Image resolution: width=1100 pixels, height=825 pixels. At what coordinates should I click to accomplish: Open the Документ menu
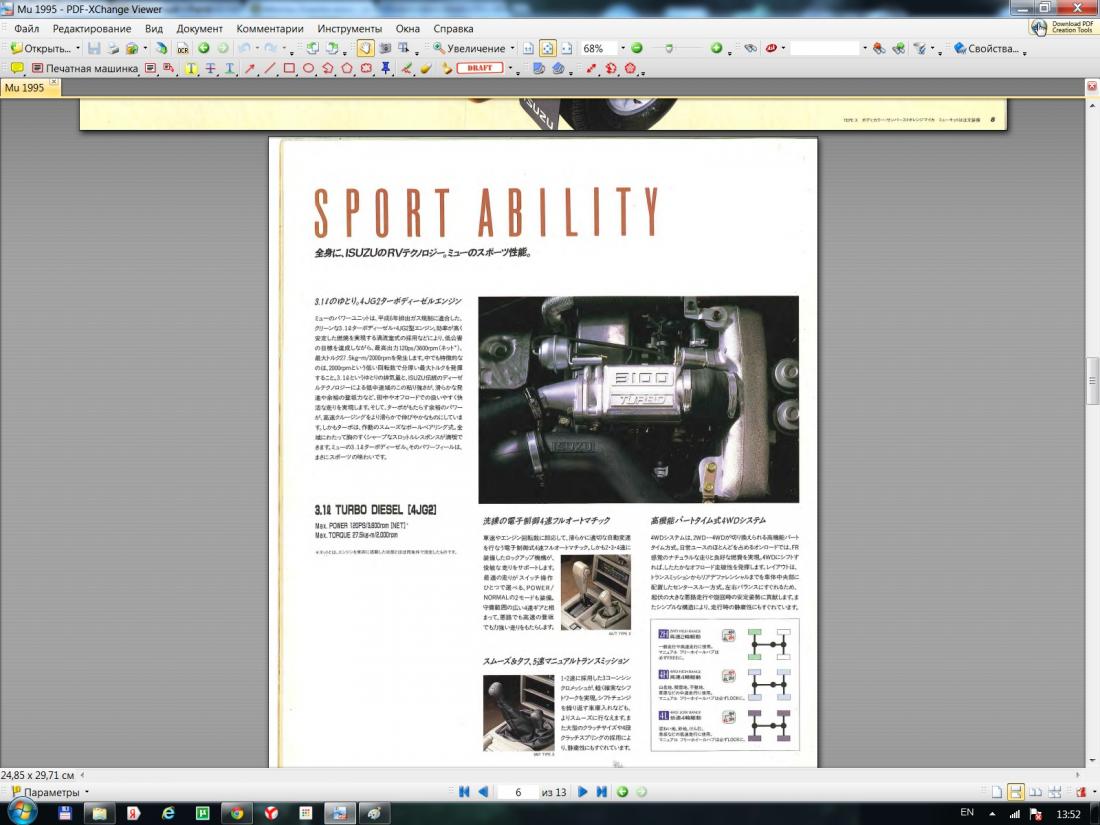(x=199, y=29)
